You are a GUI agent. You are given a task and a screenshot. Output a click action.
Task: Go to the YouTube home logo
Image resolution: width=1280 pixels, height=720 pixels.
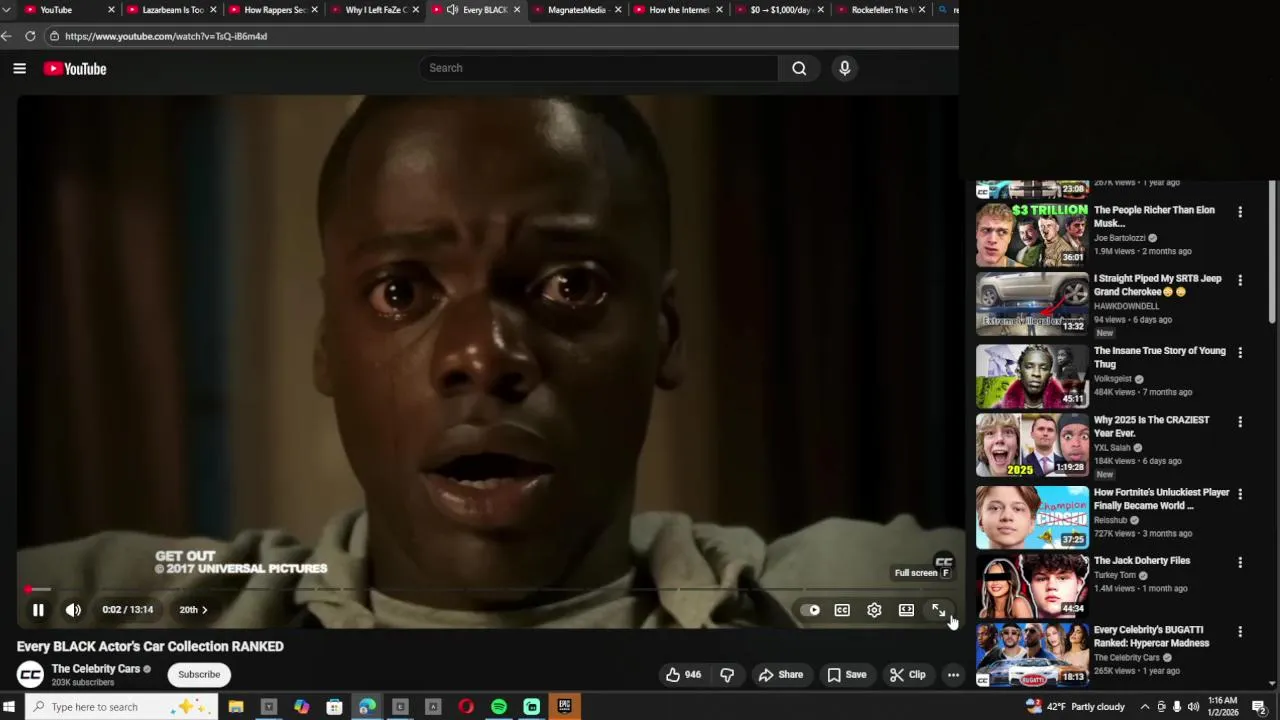point(75,68)
